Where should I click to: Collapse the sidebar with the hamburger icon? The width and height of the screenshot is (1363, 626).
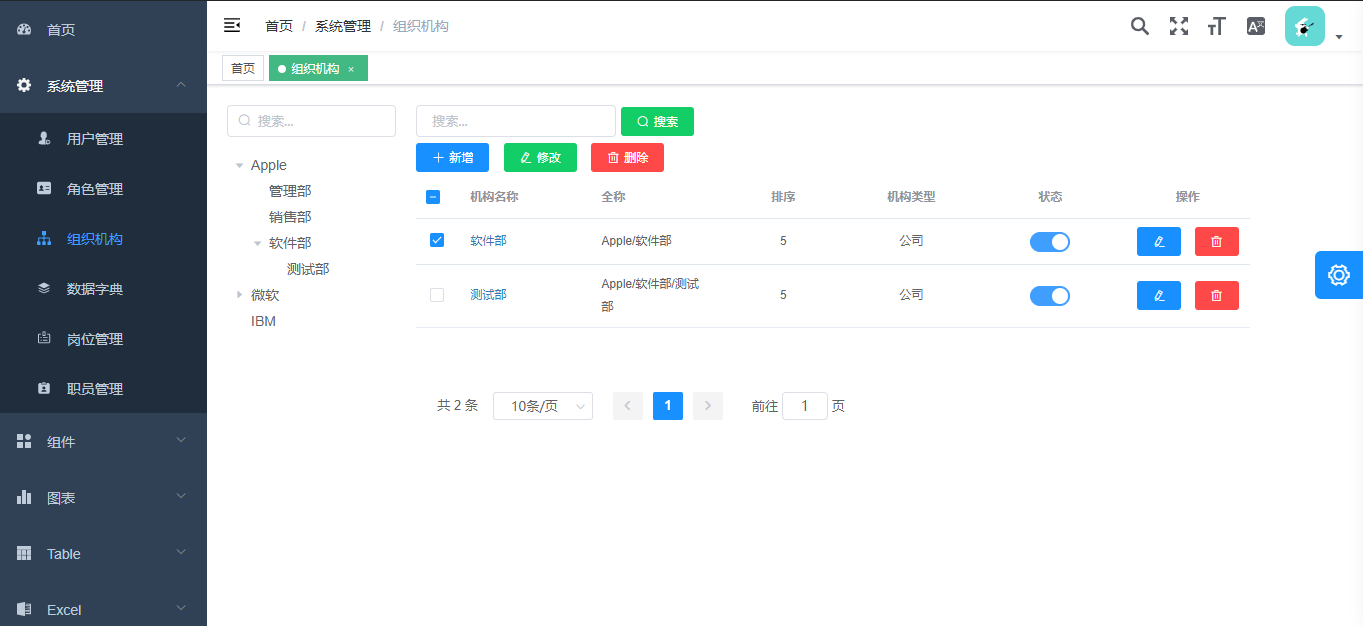point(232,25)
